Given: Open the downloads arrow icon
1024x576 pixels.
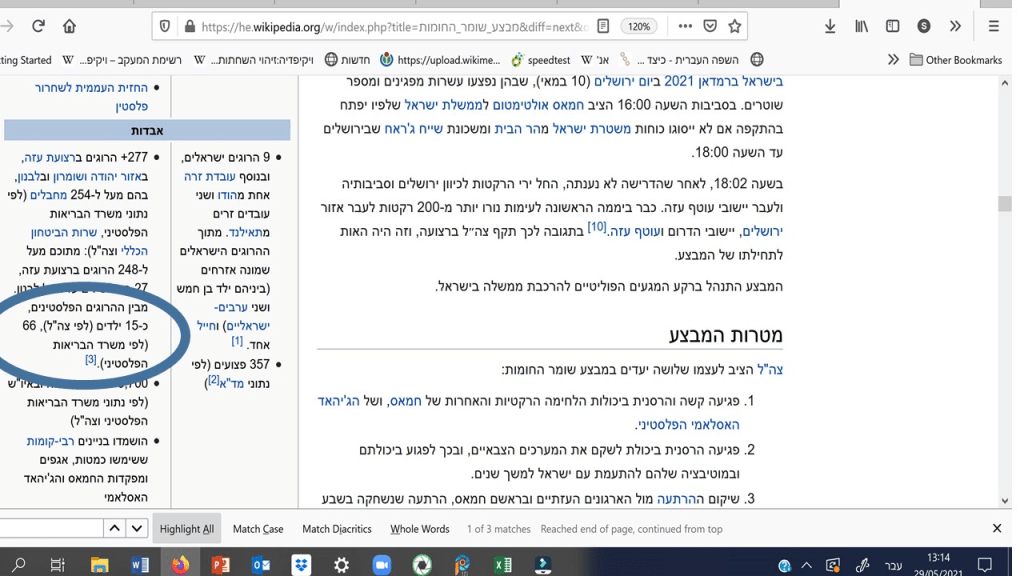Looking at the screenshot, I should [830, 27].
